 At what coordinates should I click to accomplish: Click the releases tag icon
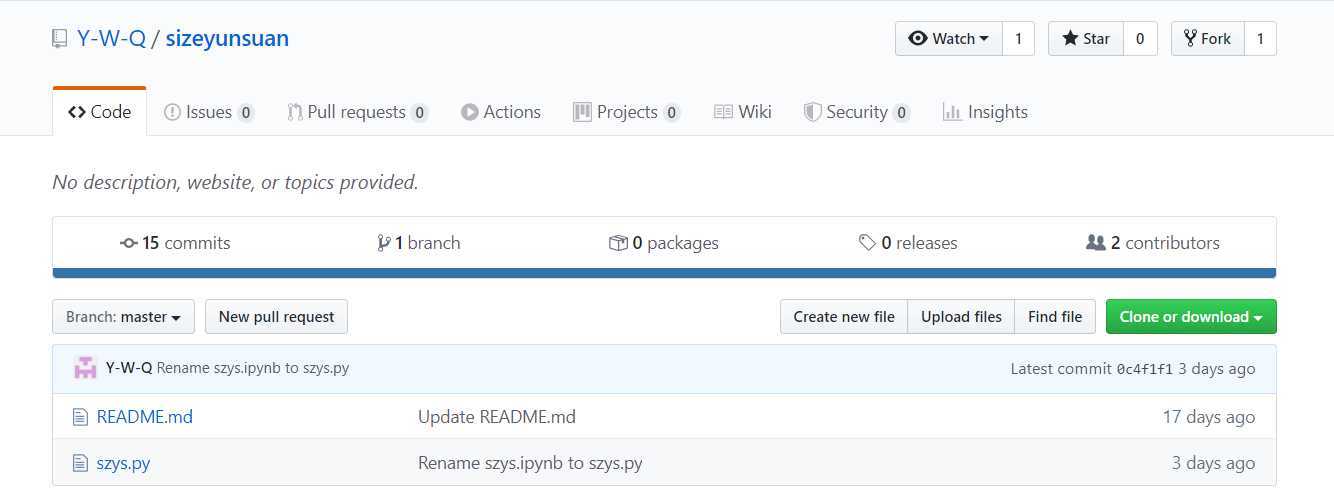[867, 243]
